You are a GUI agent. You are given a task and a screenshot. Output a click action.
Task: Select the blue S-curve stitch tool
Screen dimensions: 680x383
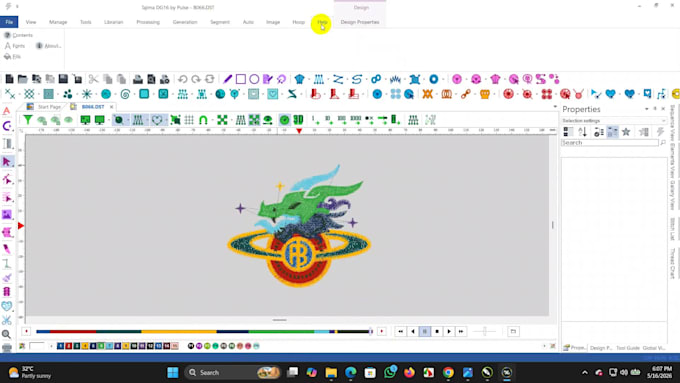click(357, 79)
